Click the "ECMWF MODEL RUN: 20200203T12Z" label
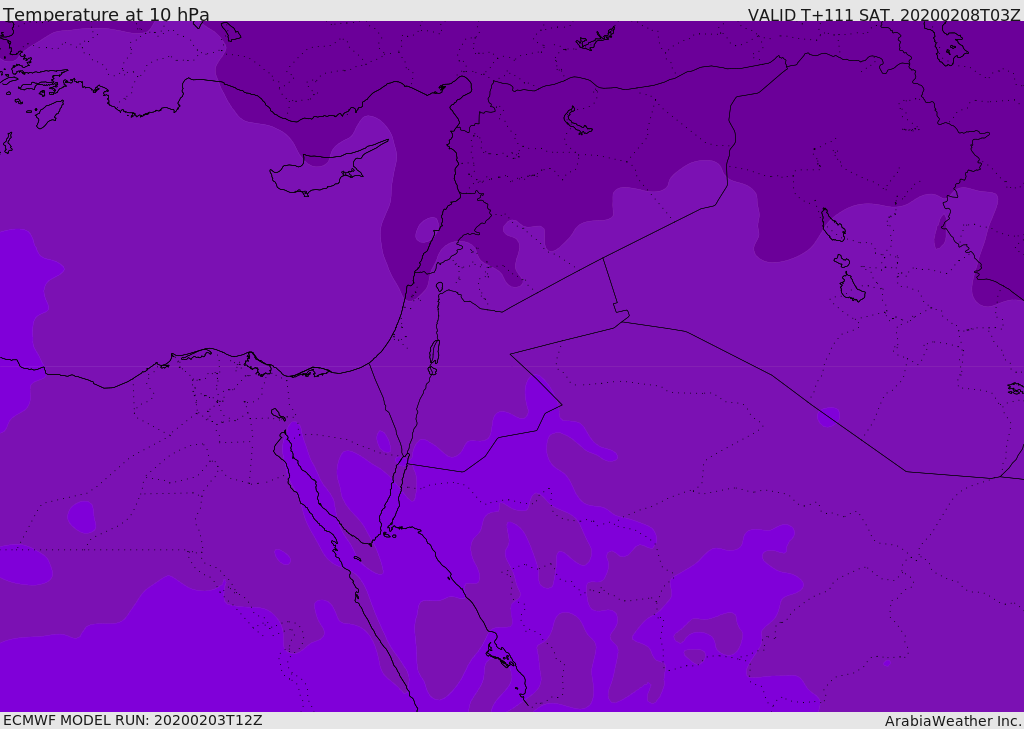 click(x=133, y=720)
